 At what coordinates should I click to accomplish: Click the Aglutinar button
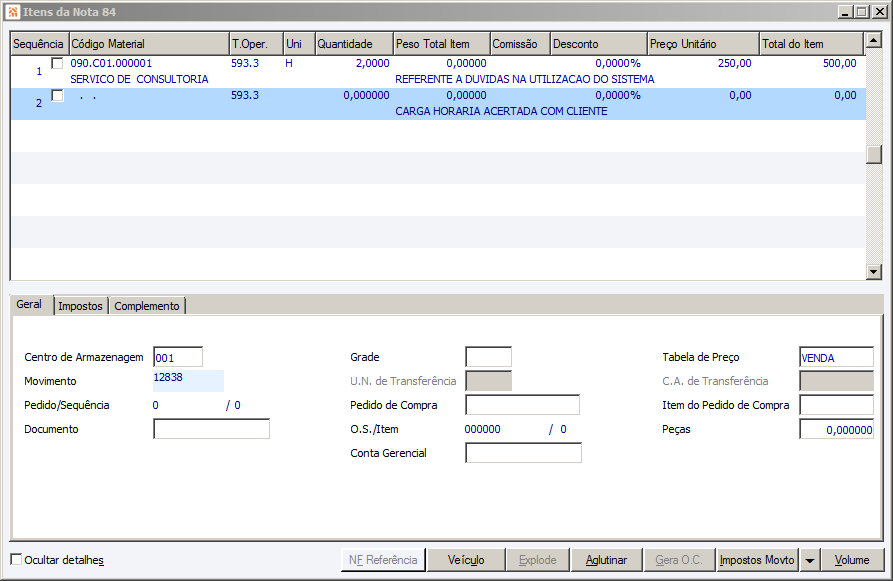607,560
